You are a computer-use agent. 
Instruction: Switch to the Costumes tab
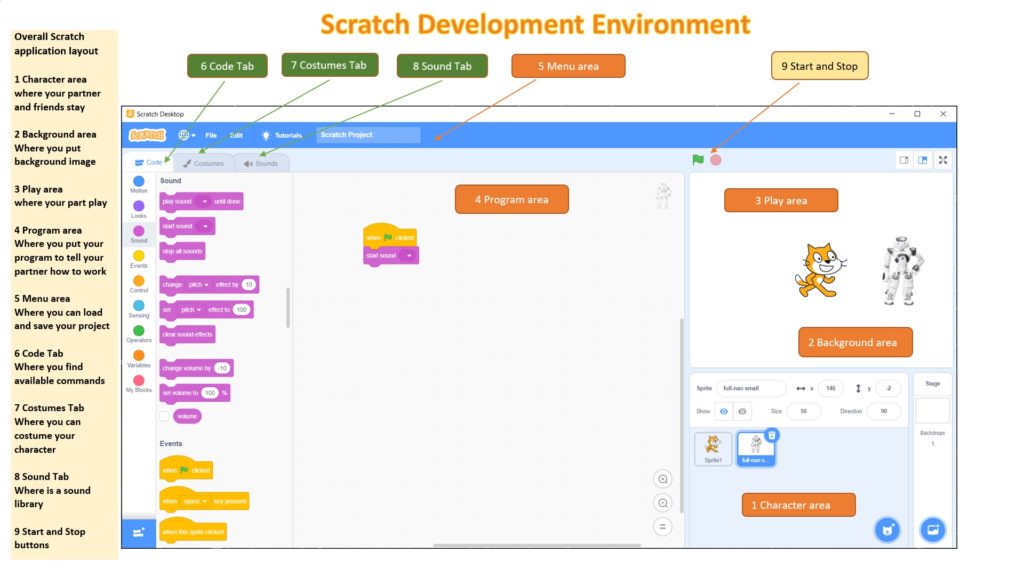[204, 163]
